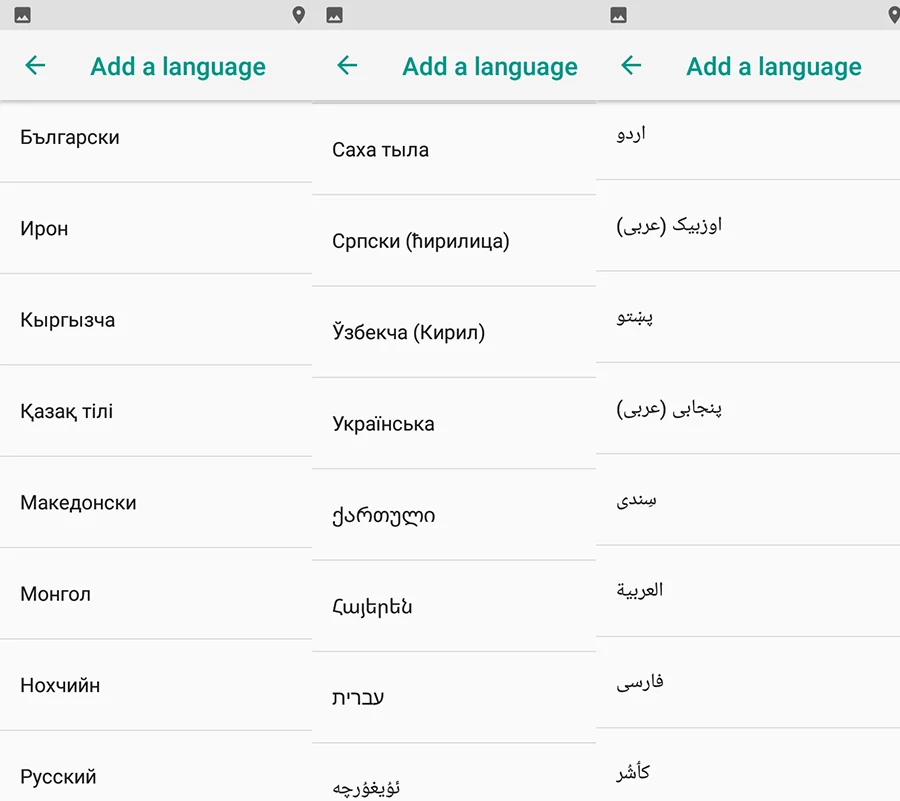This screenshot has width=900, height=801.
Task: Select Кыргызча language
Action: (156, 320)
